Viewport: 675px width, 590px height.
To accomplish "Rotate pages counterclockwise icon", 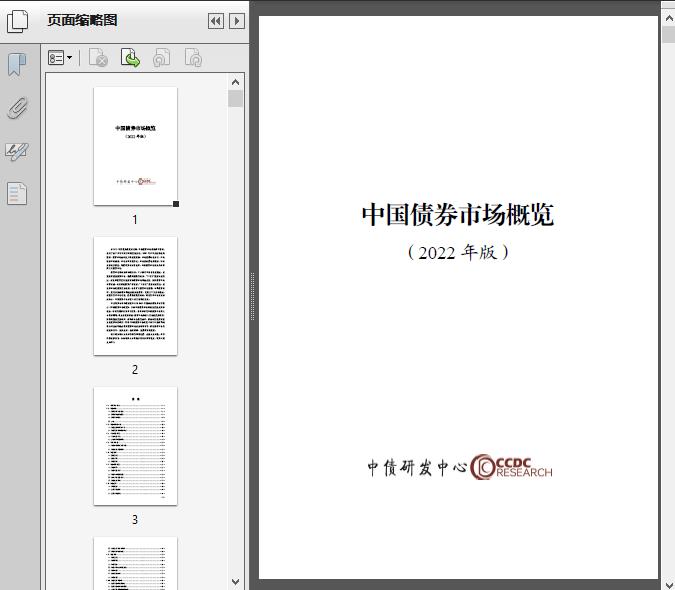I will 161,58.
